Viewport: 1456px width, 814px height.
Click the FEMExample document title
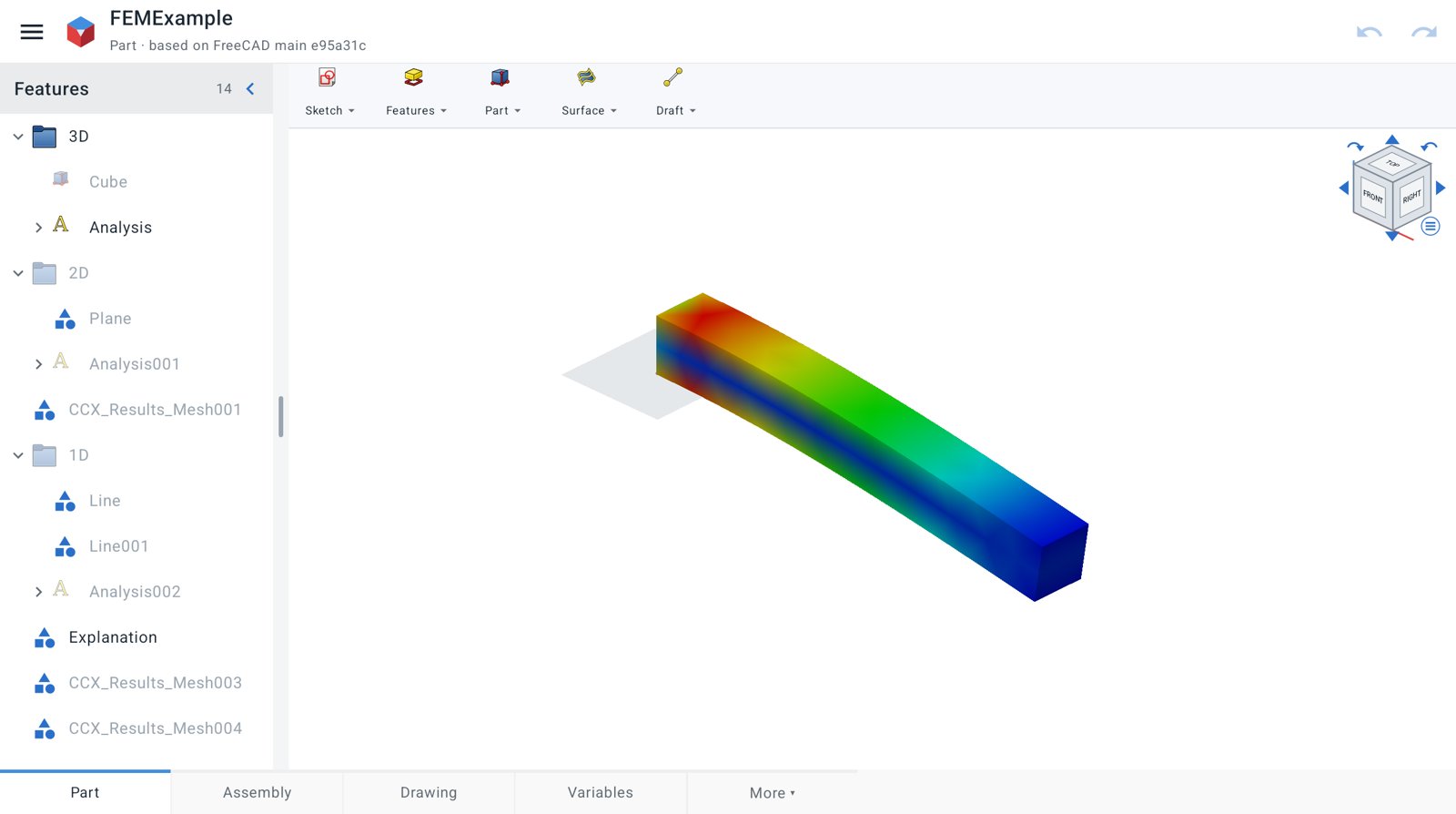pyautogui.click(x=171, y=18)
